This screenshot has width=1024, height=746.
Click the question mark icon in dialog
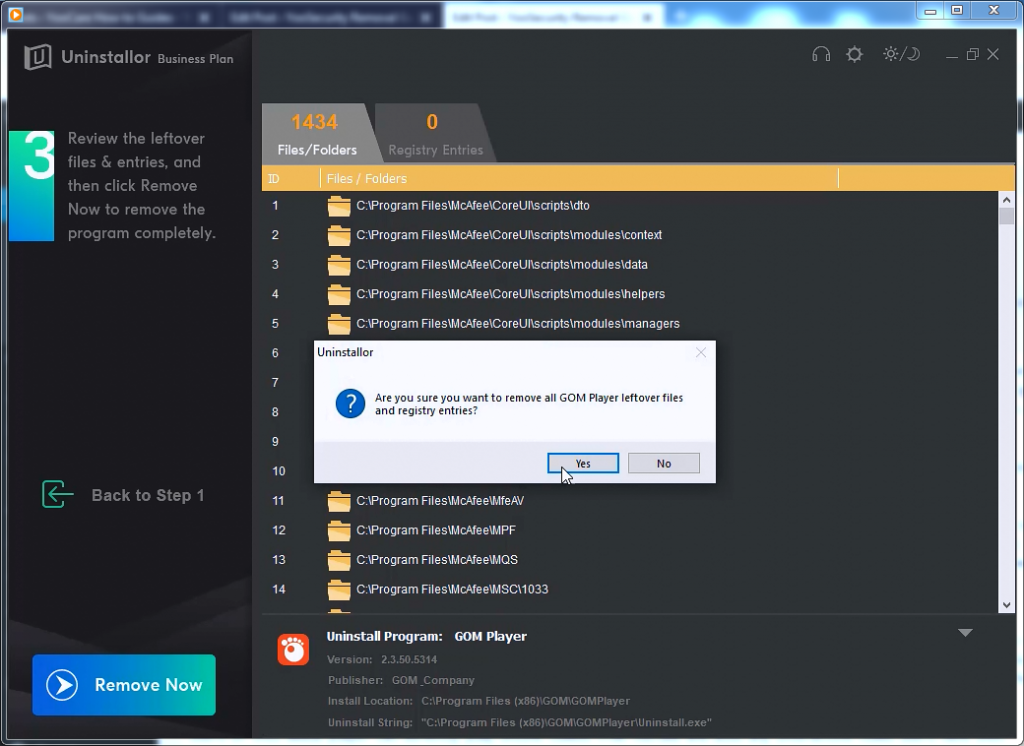coord(350,404)
